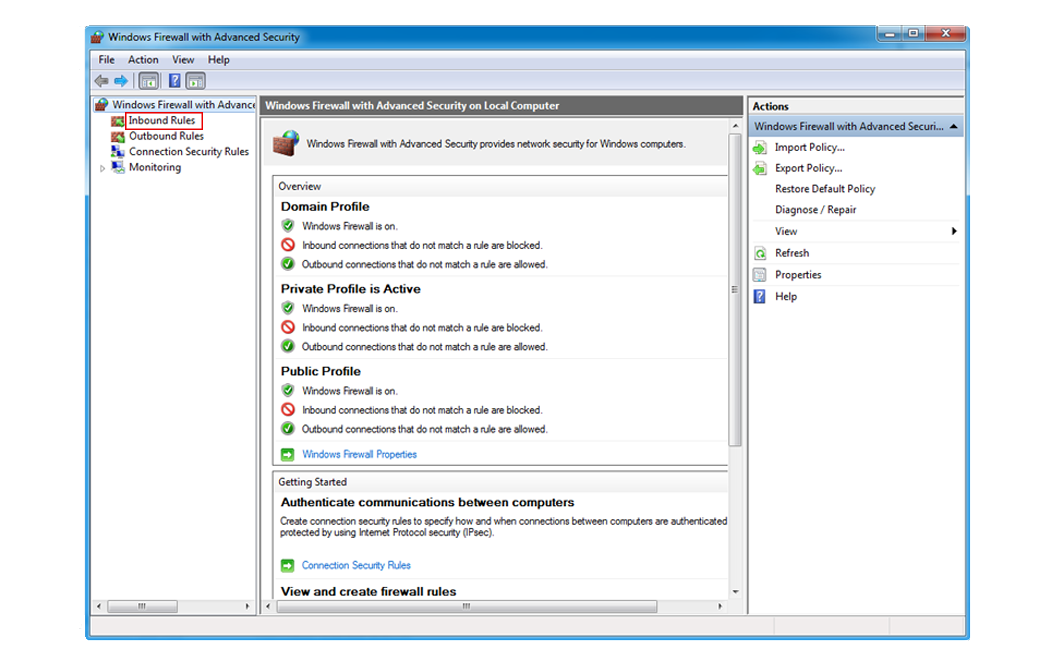Click Properties in the Actions pane

click(x=798, y=274)
